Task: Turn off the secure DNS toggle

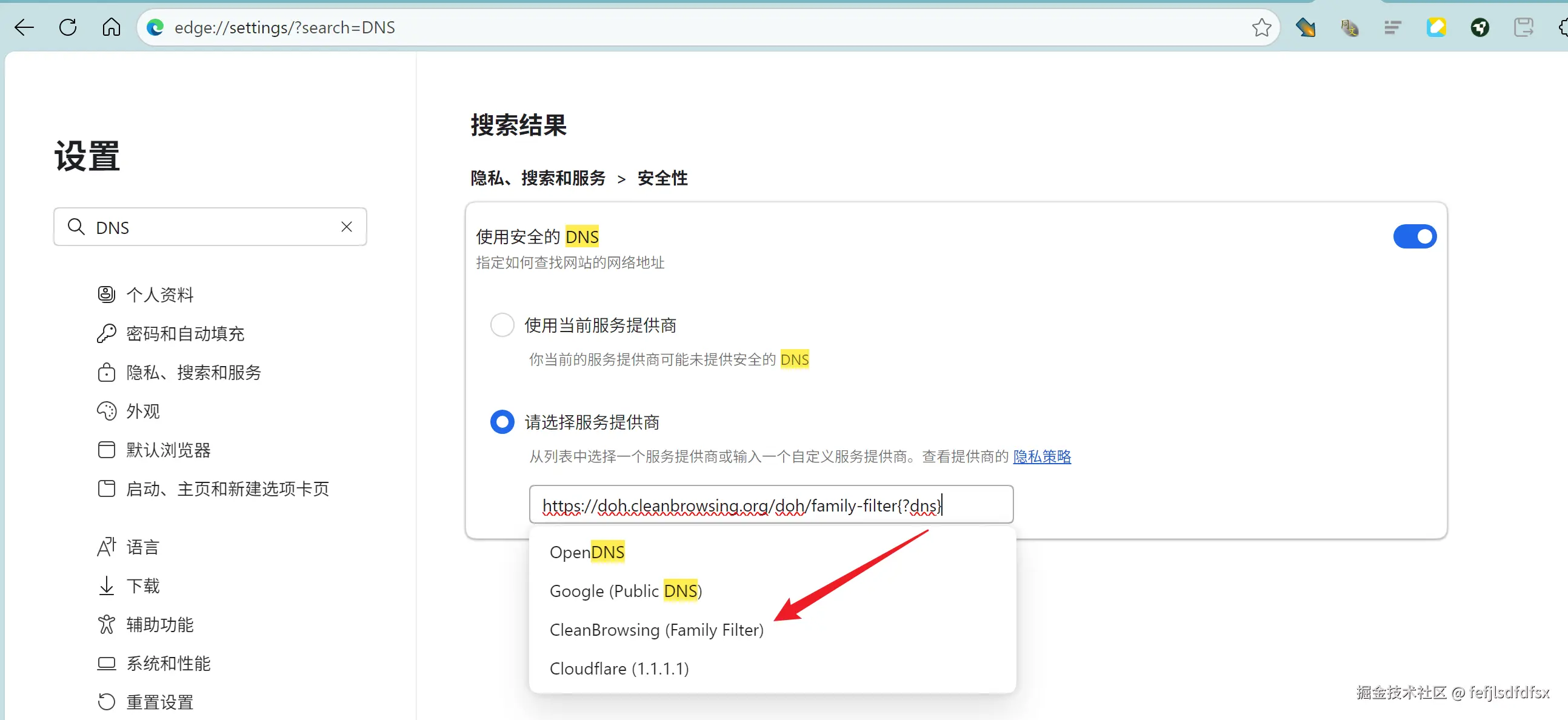Action: click(1414, 237)
